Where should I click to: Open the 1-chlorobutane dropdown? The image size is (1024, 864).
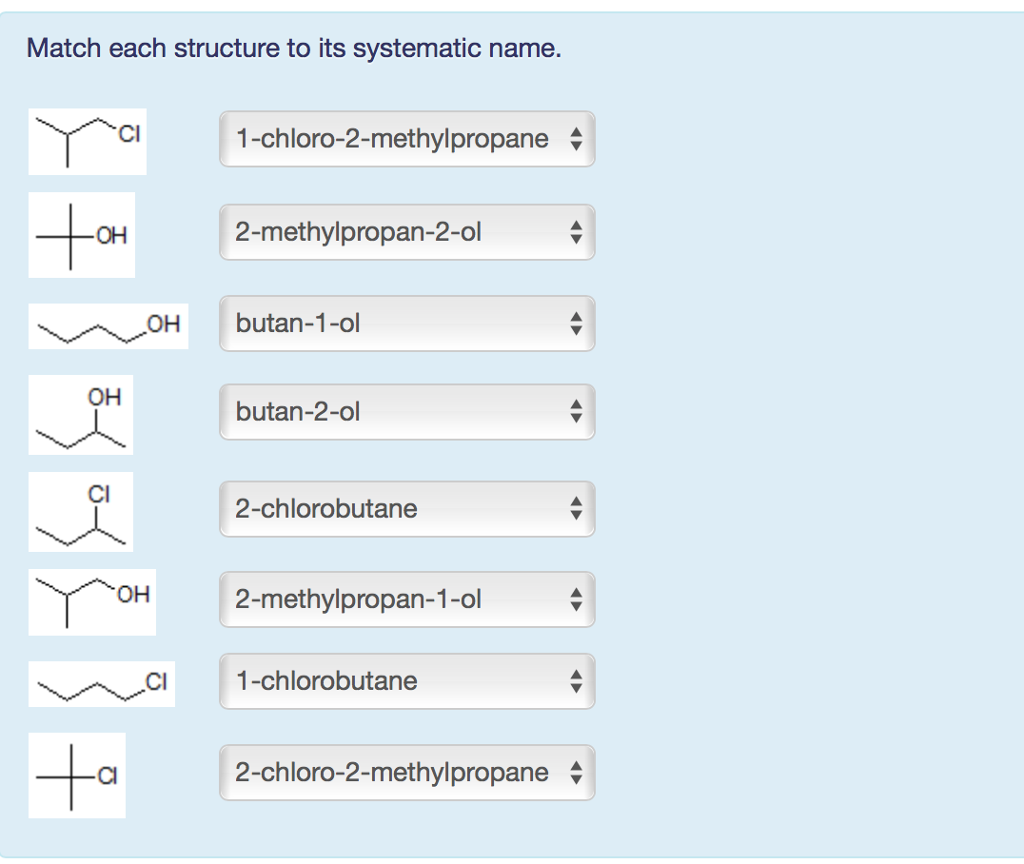coord(407,681)
